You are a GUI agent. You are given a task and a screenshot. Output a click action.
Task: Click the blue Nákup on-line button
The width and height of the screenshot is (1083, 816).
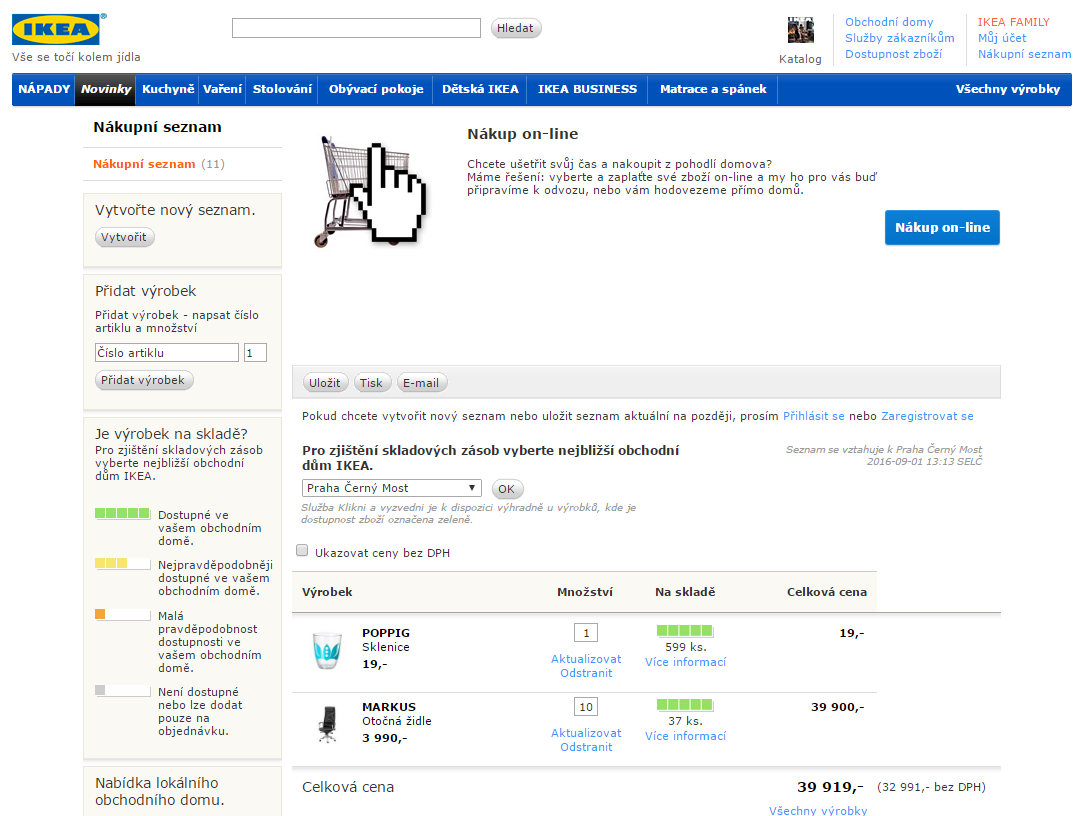pos(942,227)
